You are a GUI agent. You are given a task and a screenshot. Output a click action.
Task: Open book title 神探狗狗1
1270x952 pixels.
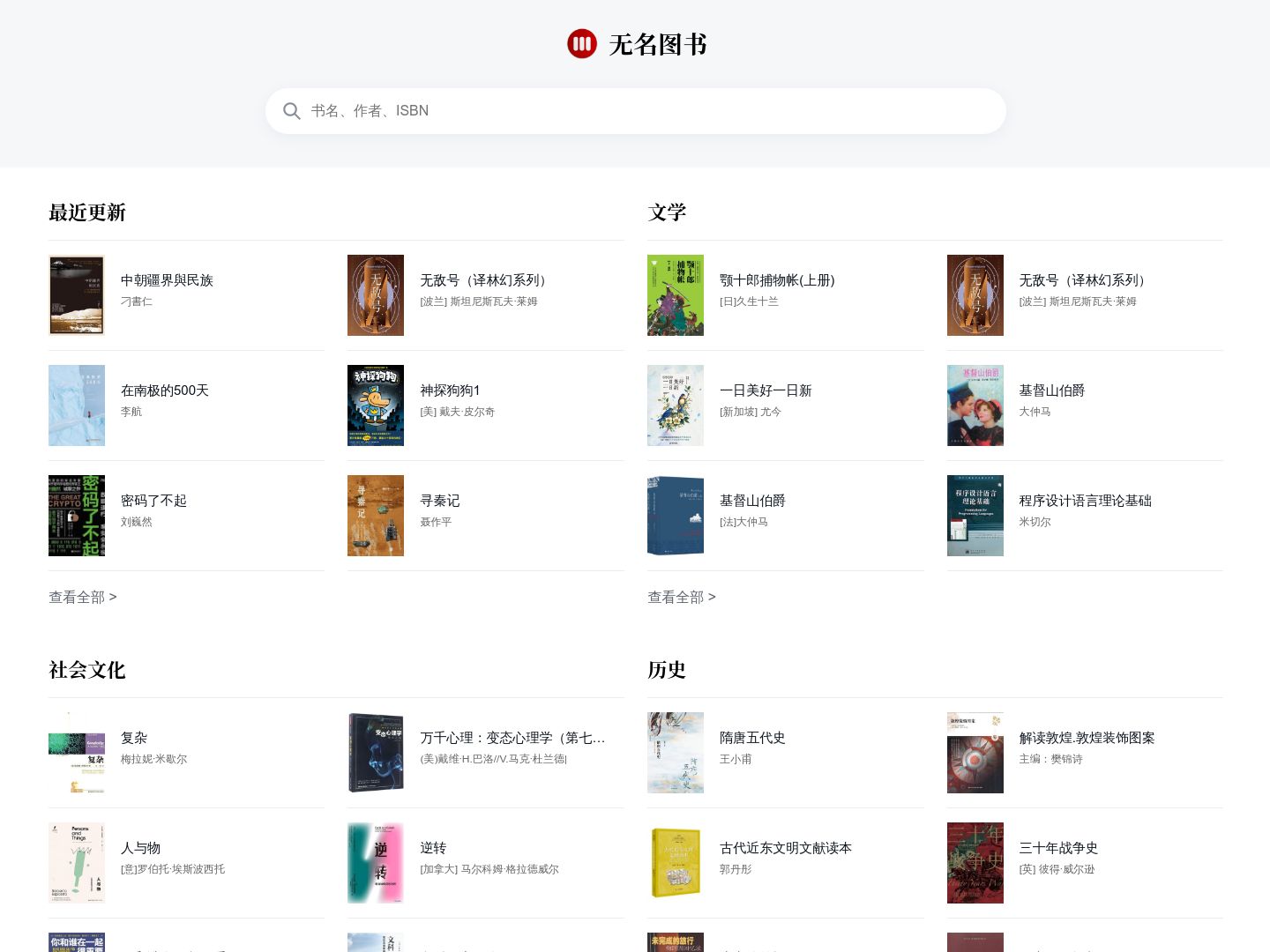tap(450, 390)
